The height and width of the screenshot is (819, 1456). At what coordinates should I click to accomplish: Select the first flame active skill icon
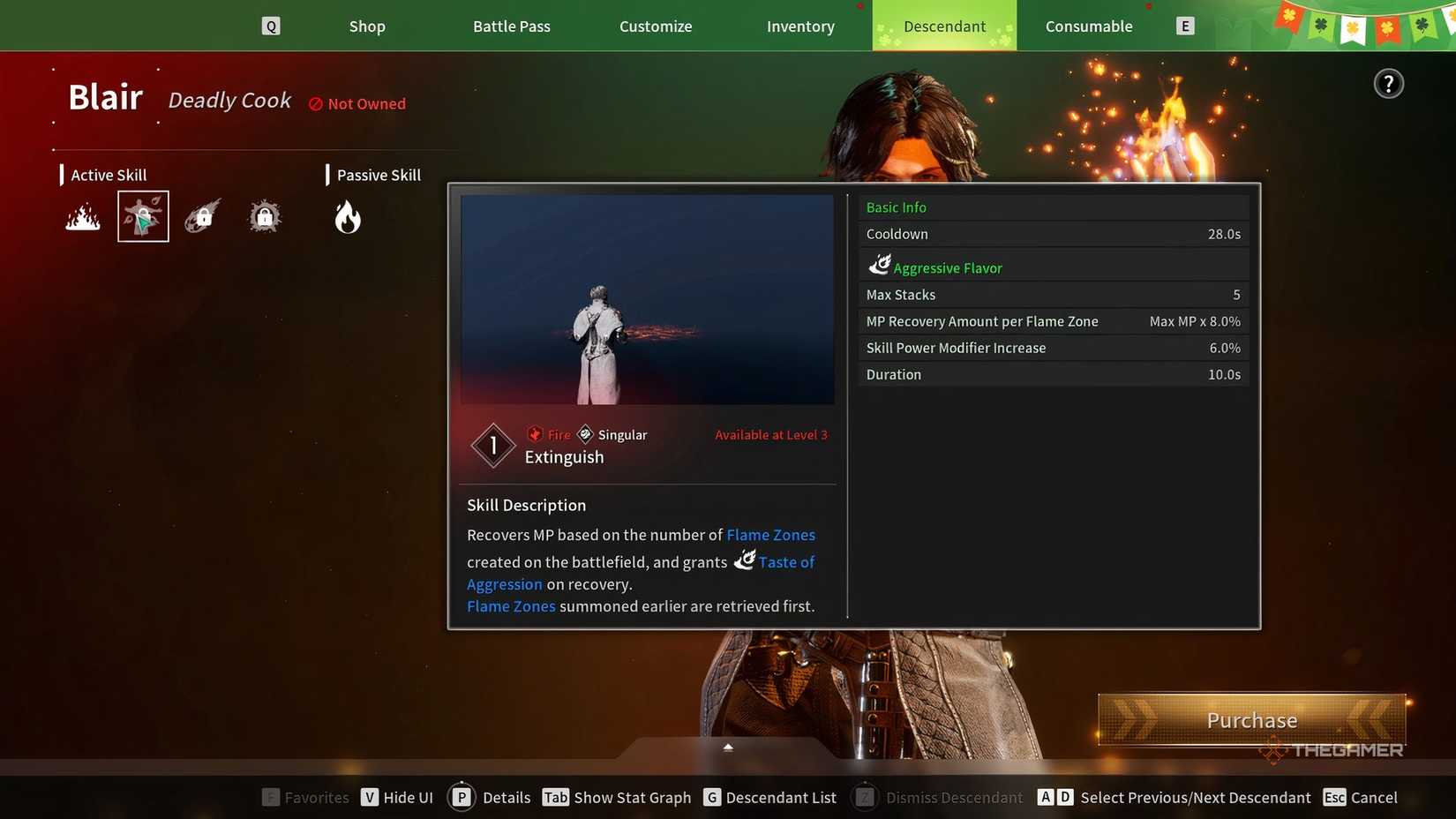(83, 216)
